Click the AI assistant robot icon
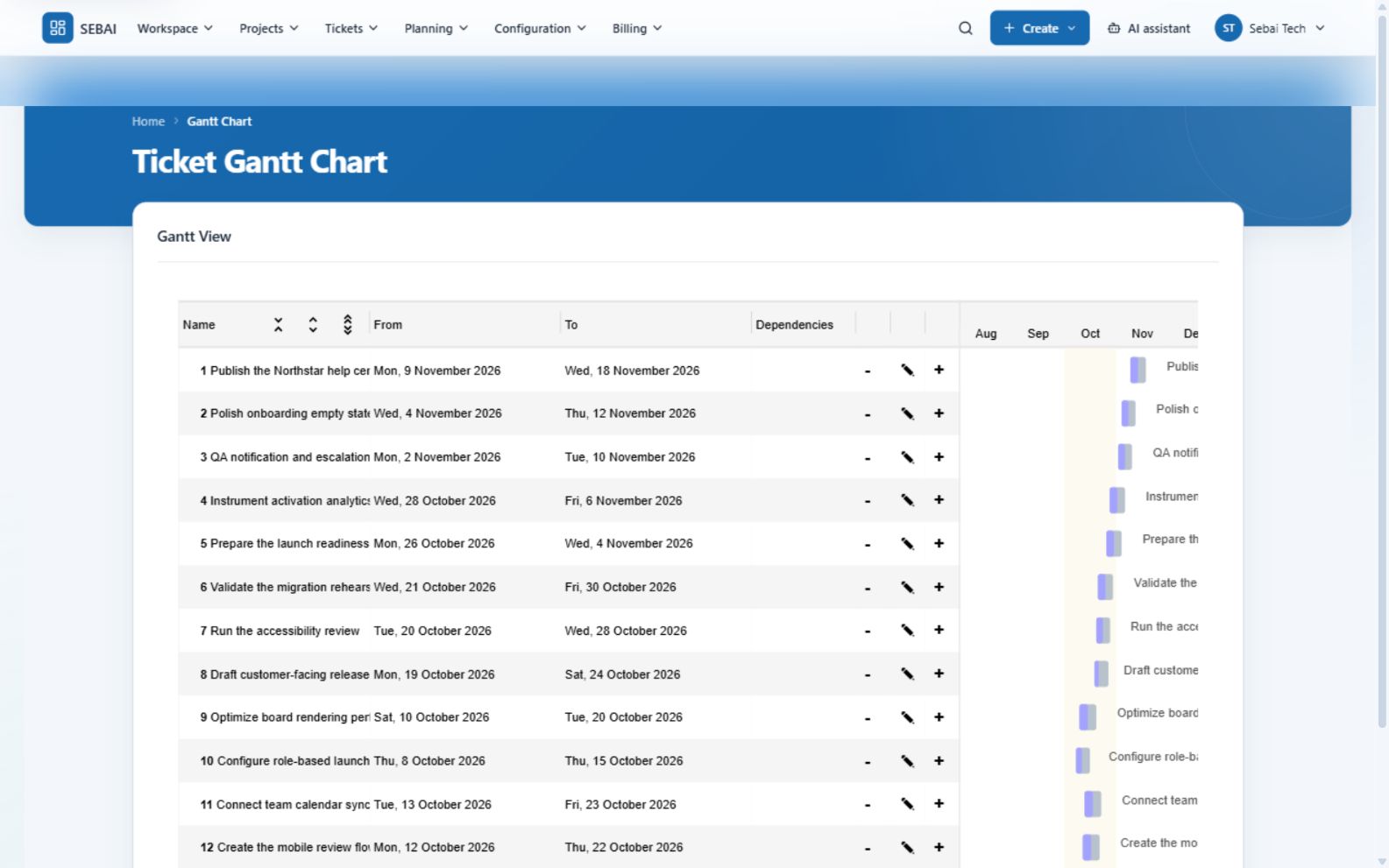 pyautogui.click(x=1114, y=28)
